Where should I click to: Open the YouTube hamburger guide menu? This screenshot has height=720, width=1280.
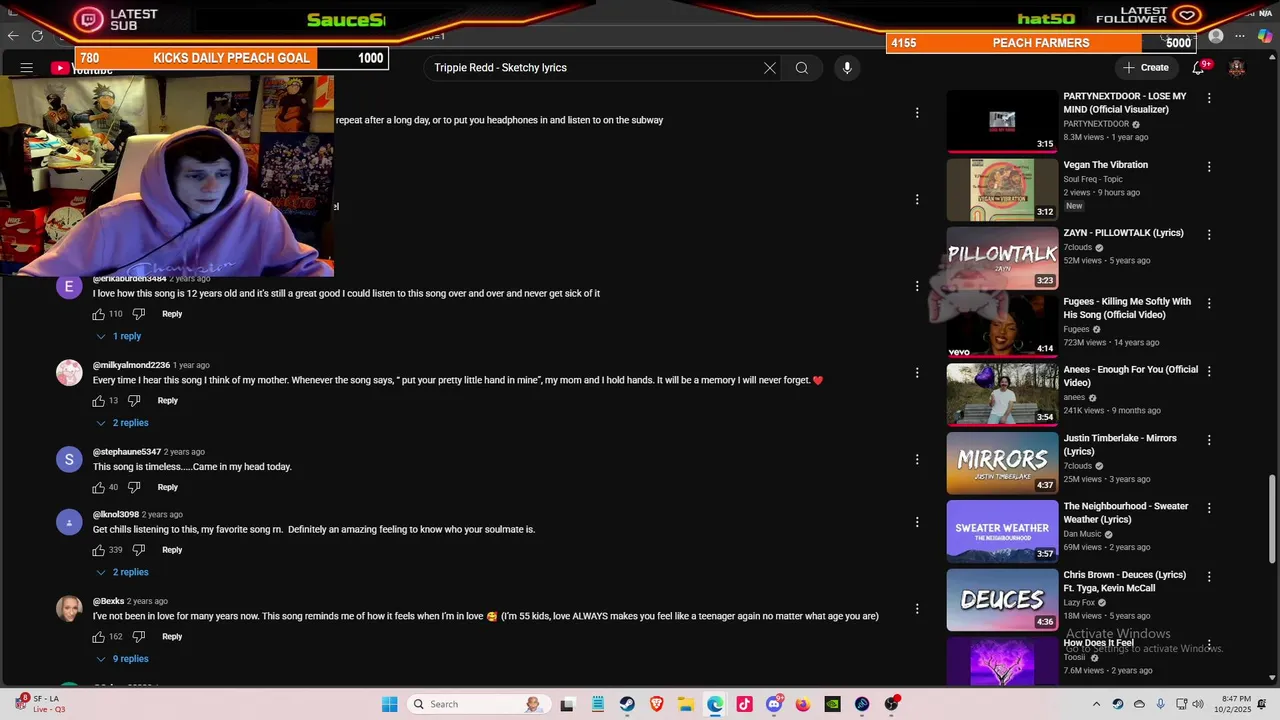pos(27,68)
